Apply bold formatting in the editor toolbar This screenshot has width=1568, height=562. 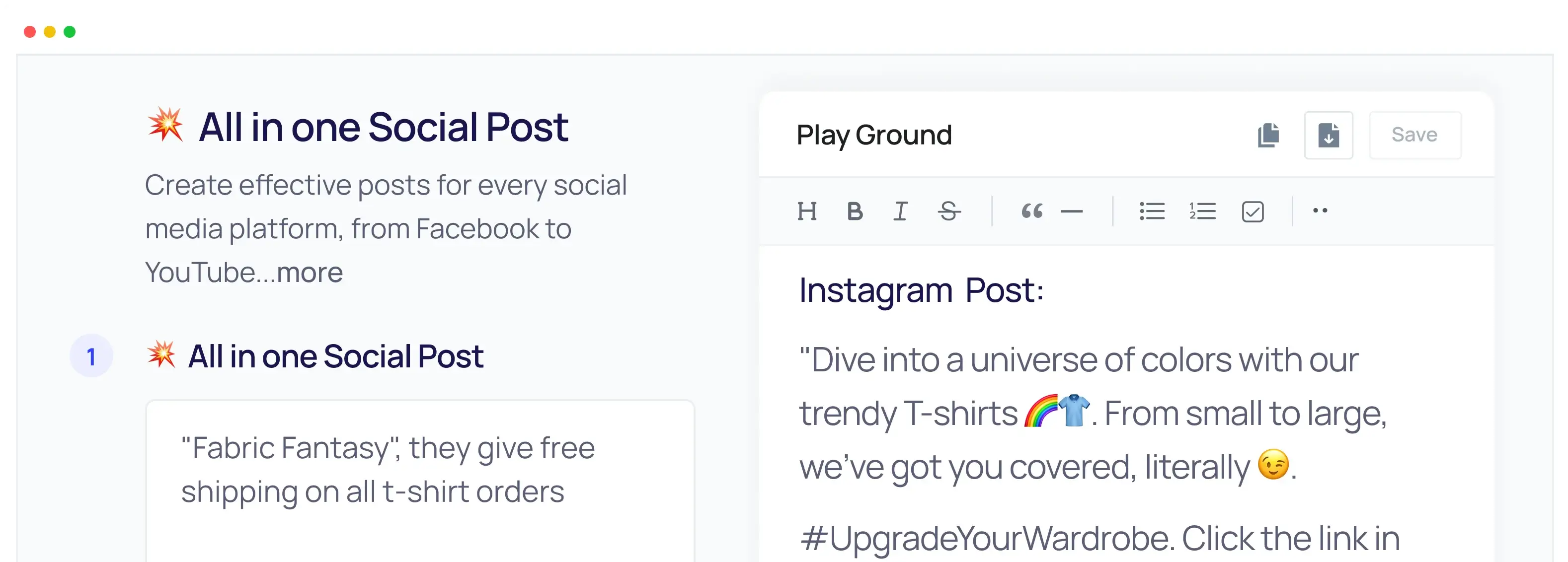pos(855,211)
